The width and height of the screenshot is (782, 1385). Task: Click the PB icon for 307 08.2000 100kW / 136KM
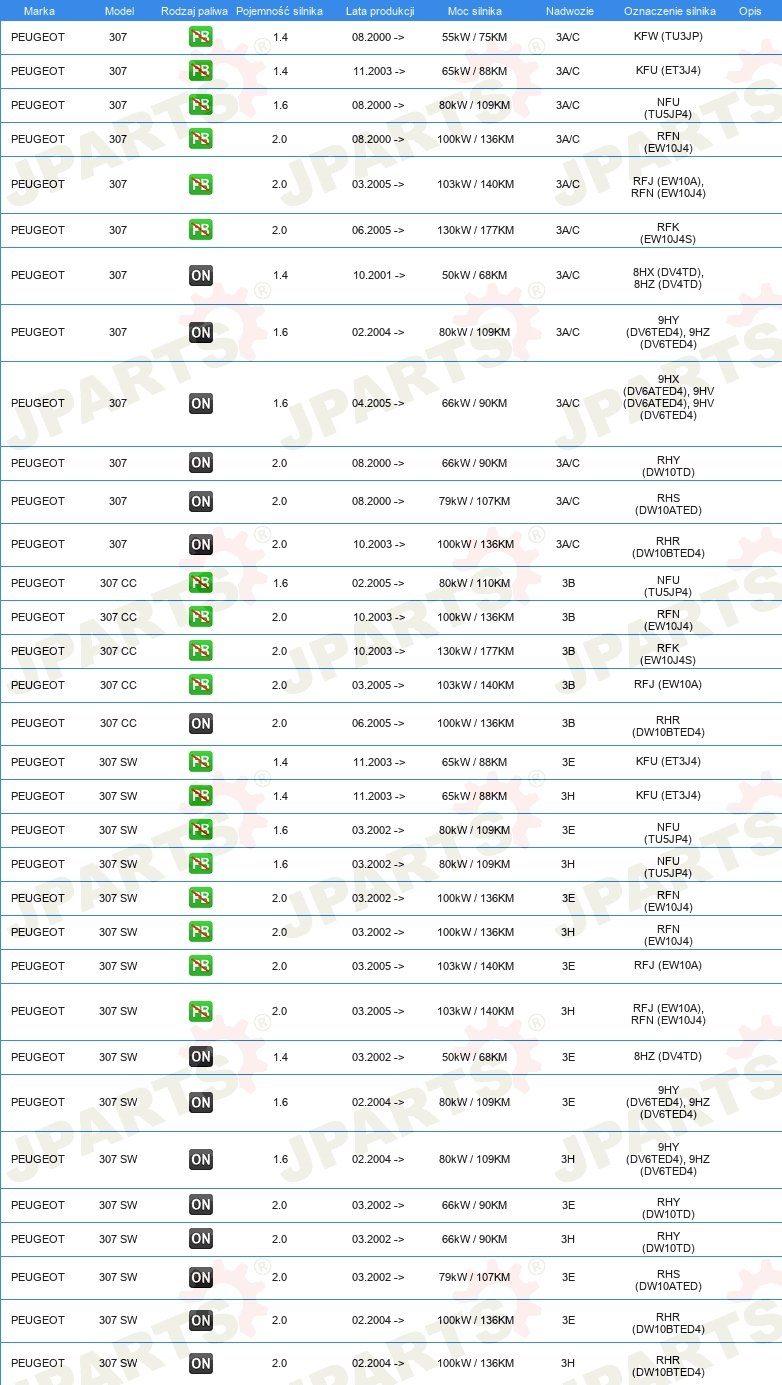(x=201, y=139)
